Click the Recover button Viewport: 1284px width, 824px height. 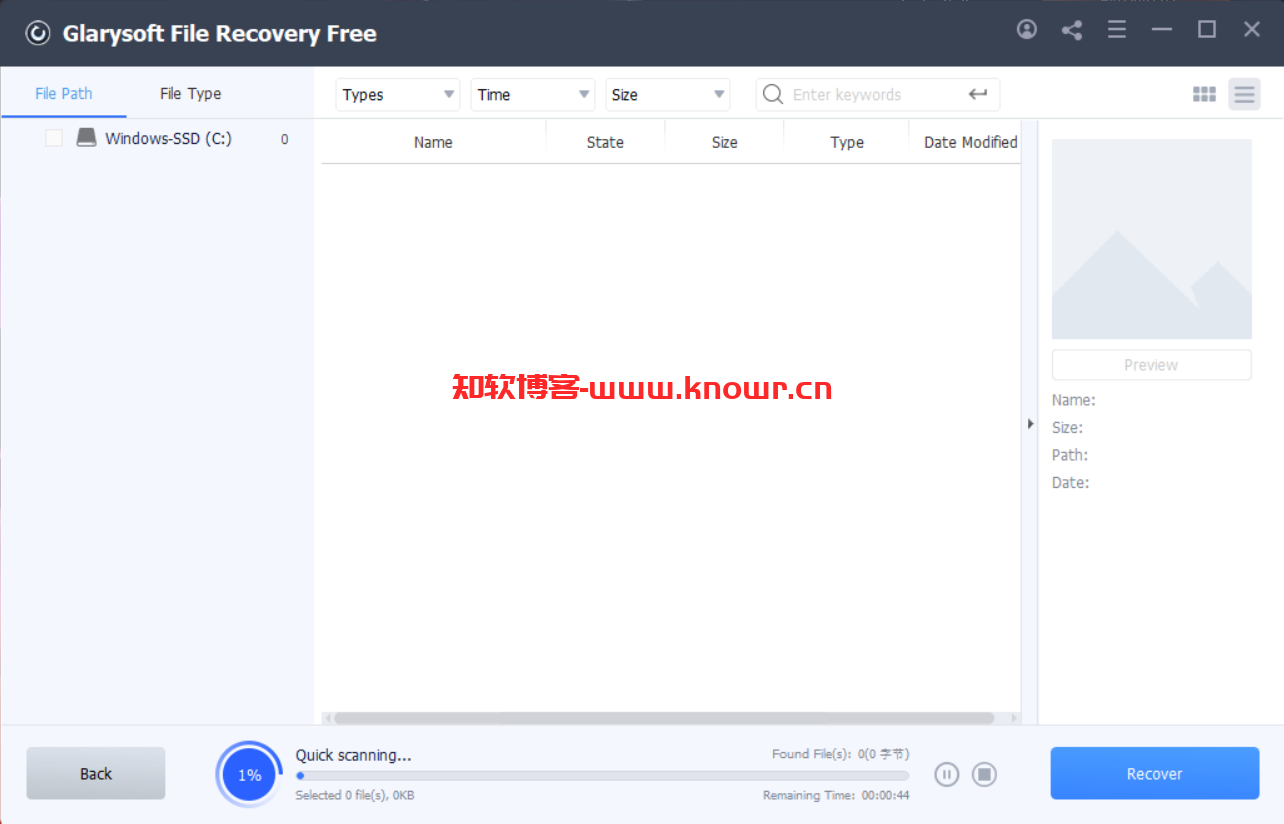coord(1155,773)
